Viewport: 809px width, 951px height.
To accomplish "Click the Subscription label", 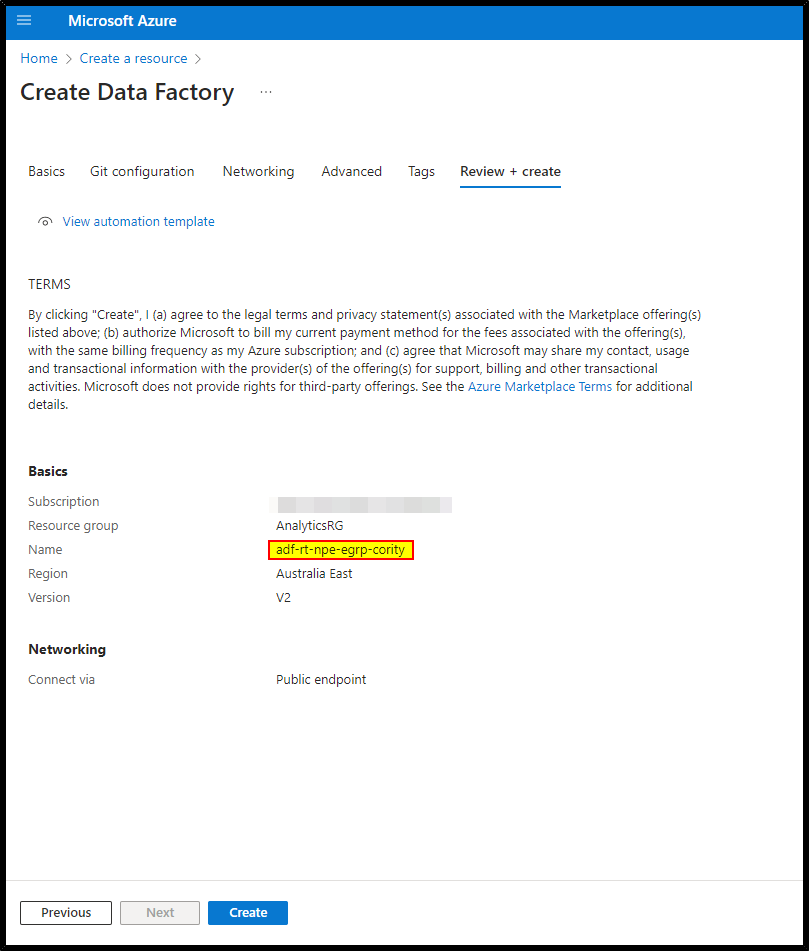I will tap(64, 502).
